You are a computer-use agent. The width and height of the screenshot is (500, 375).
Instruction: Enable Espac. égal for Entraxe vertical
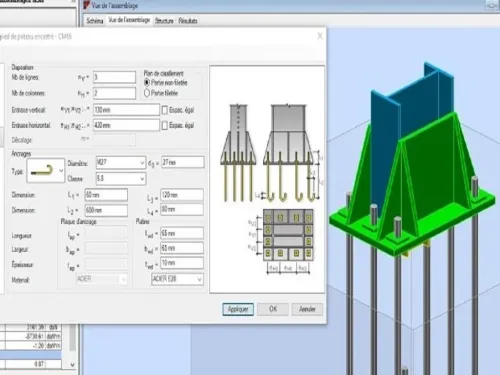(x=165, y=110)
